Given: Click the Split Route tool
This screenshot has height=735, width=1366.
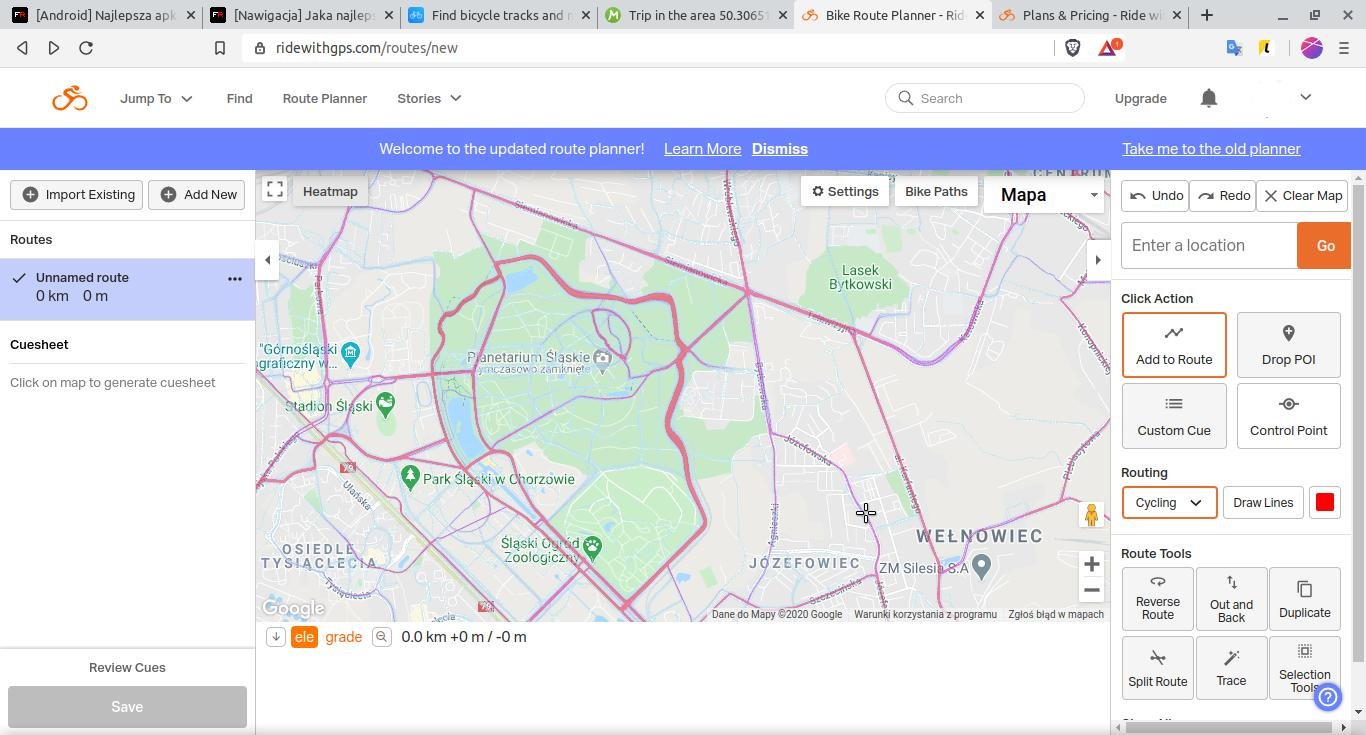Looking at the screenshot, I should (x=1157, y=669).
